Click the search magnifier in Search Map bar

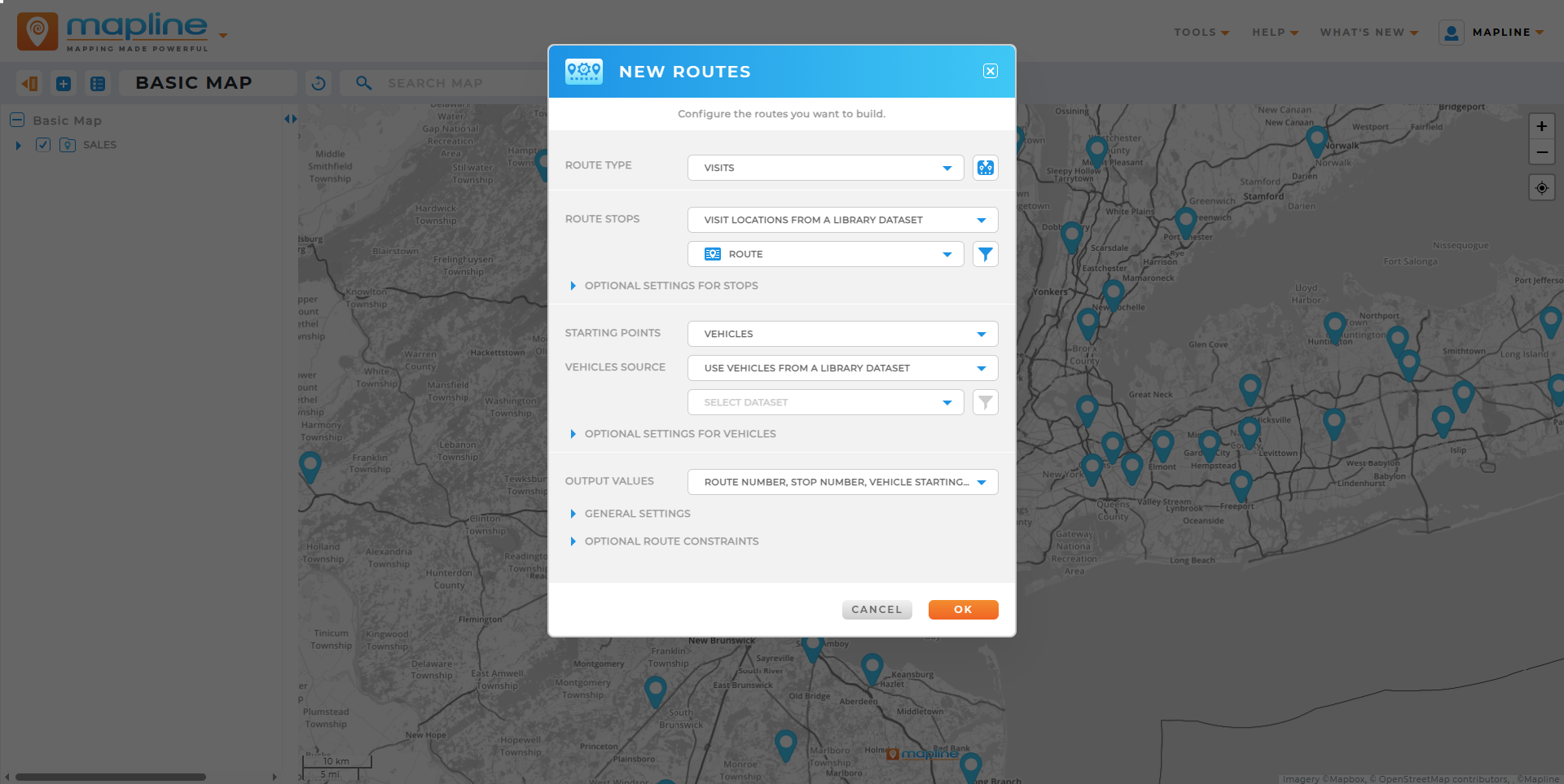(363, 83)
